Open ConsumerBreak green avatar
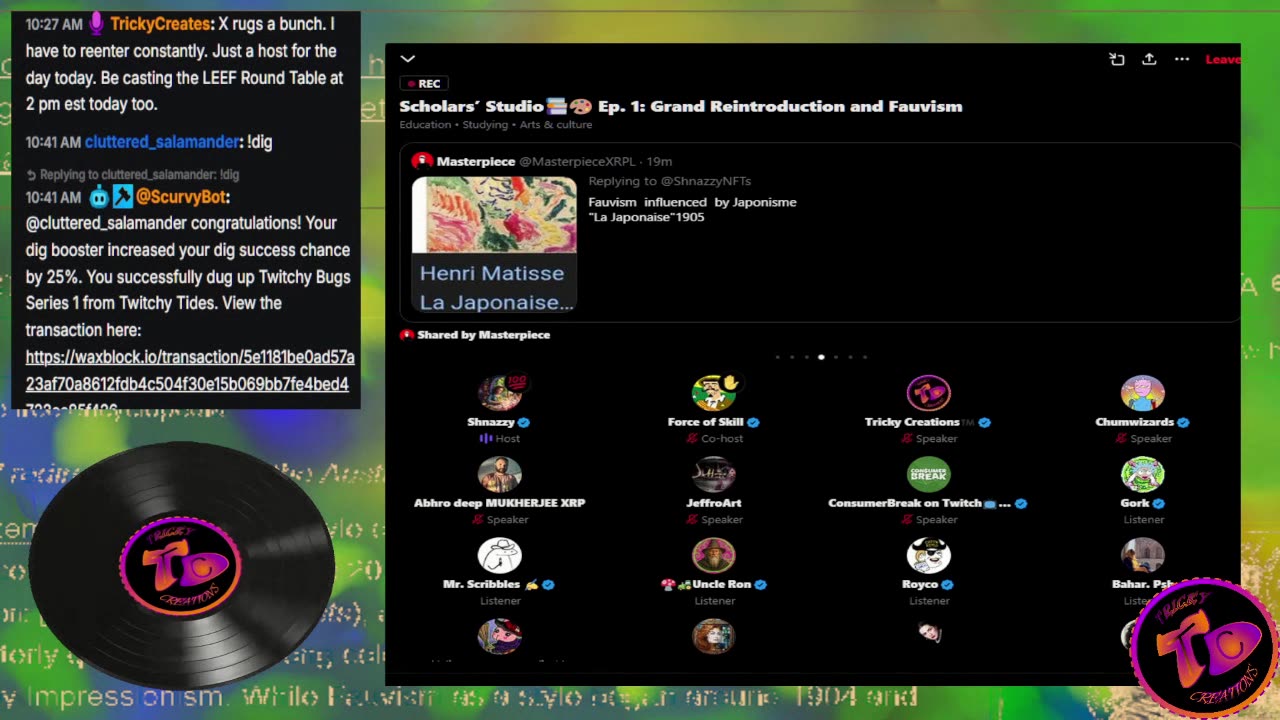 point(928,474)
